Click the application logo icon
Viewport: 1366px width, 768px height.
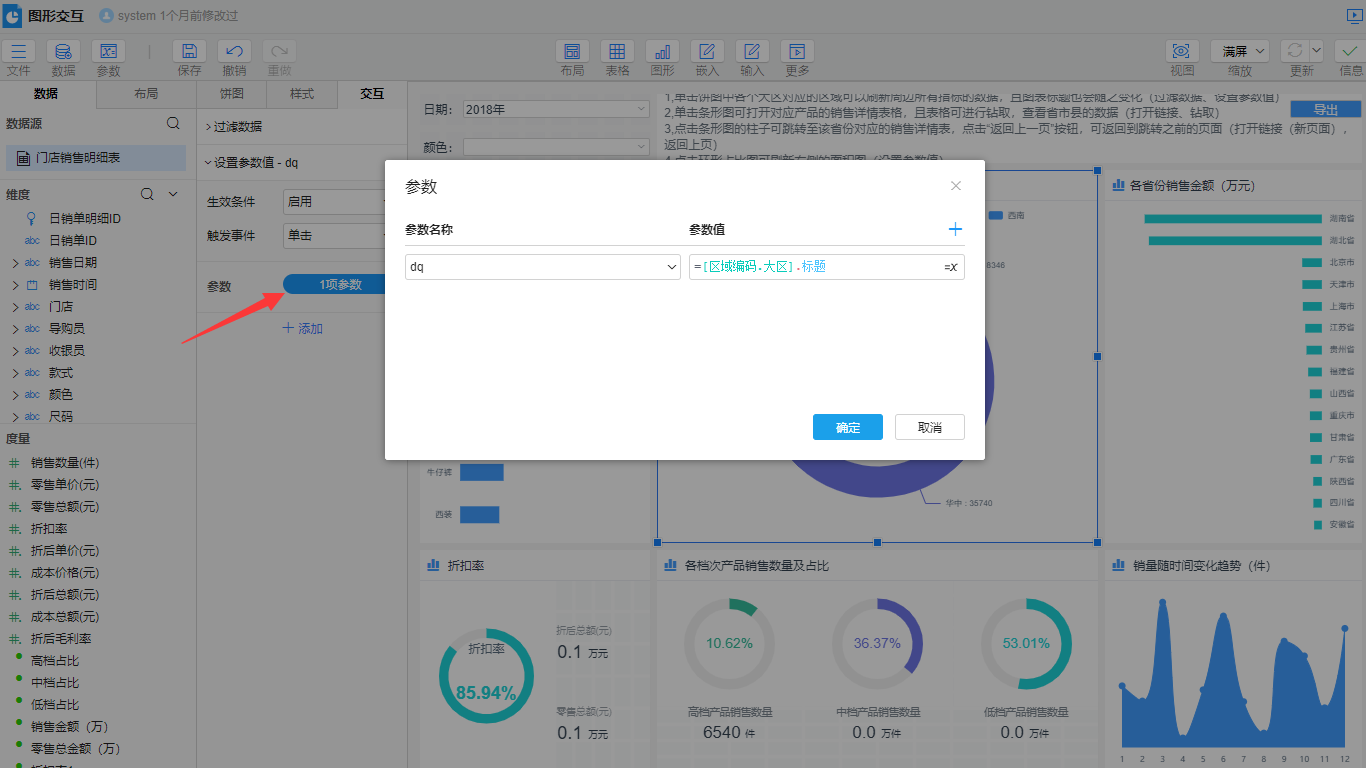click(12, 16)
